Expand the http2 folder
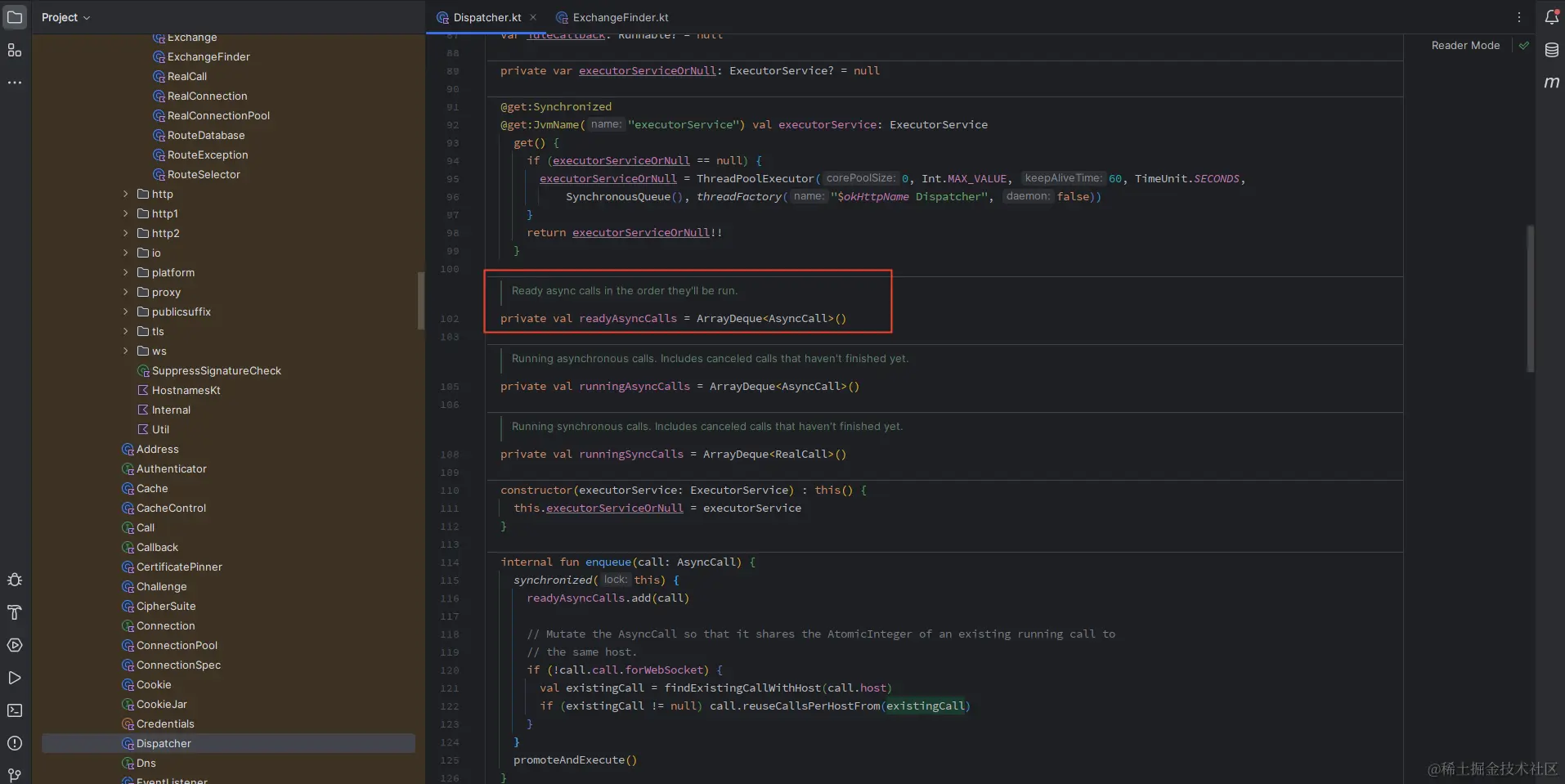This screenshot has height=784, width=1565. pos(125,233)
